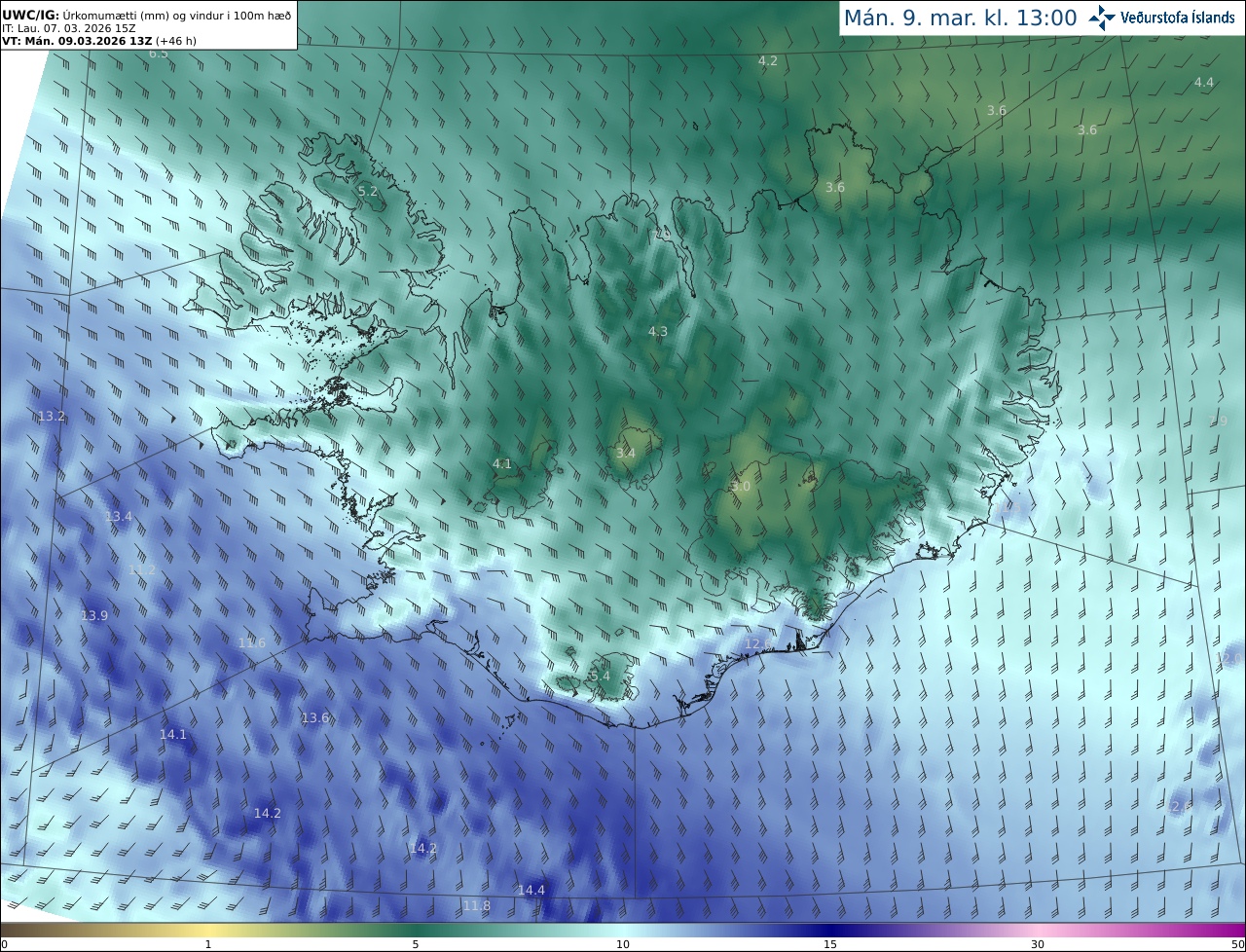
Task: Click the 3.4 value on the map
Action: [626, 453]
